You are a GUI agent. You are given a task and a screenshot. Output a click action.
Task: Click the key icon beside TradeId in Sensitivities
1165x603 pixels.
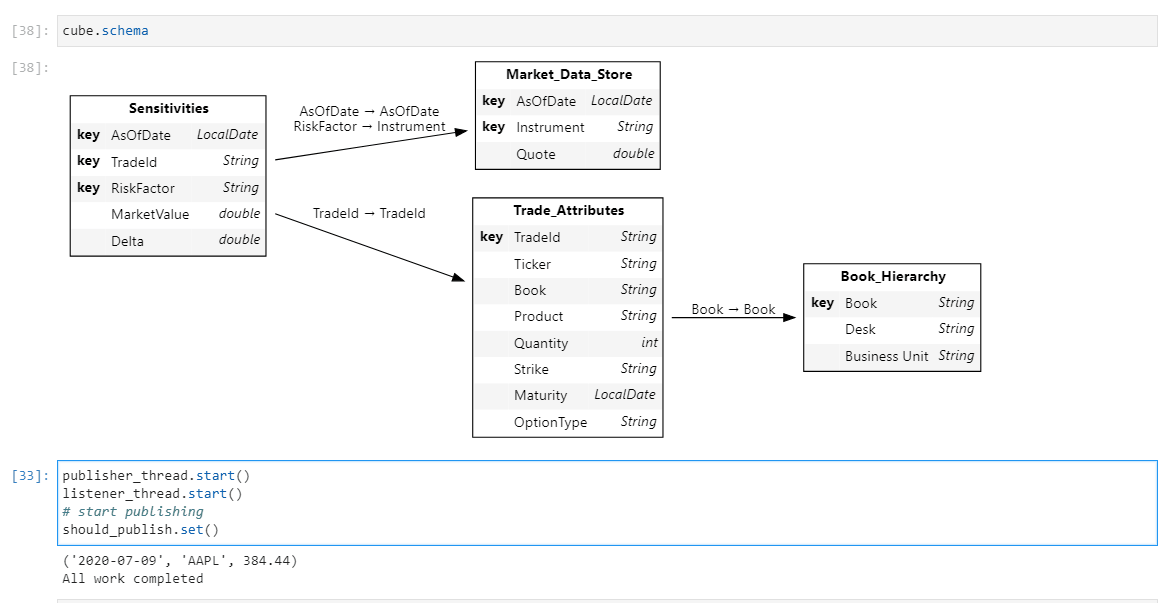coord(90,161)
